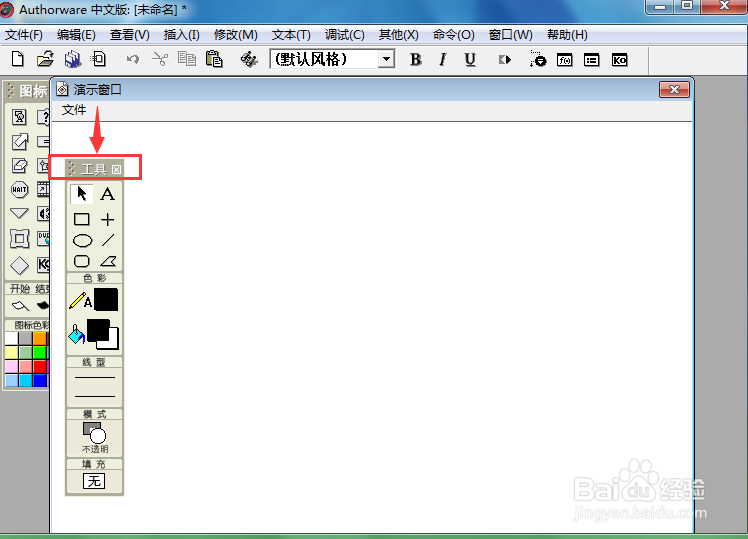Select the rounded rectangle tool
Image resolution: width=748 pixels, height=539 pixels.
pyautogui.click(x=82, y=261)
